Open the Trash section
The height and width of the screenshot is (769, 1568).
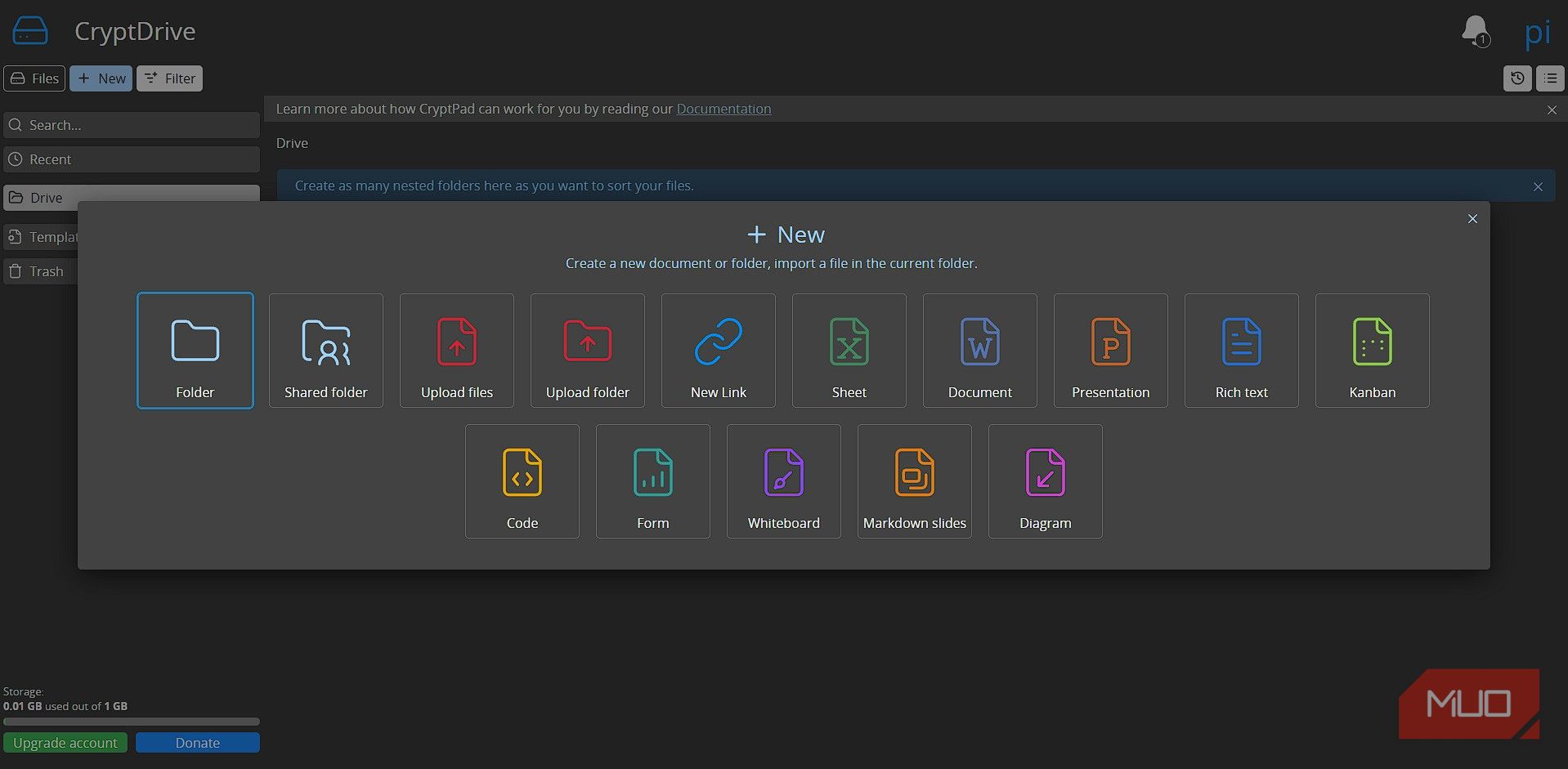pos(41,271)
